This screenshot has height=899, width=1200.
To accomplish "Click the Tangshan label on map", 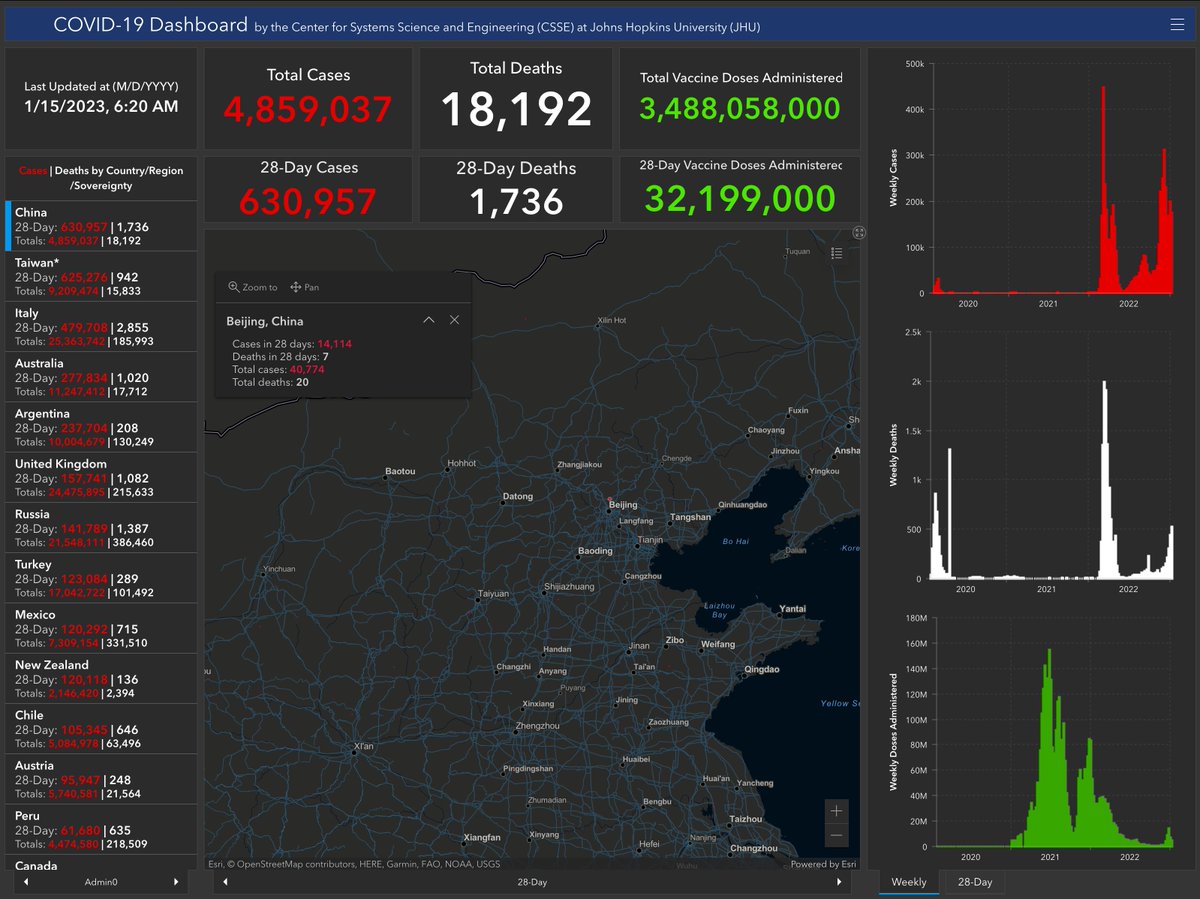I will 690,517.
